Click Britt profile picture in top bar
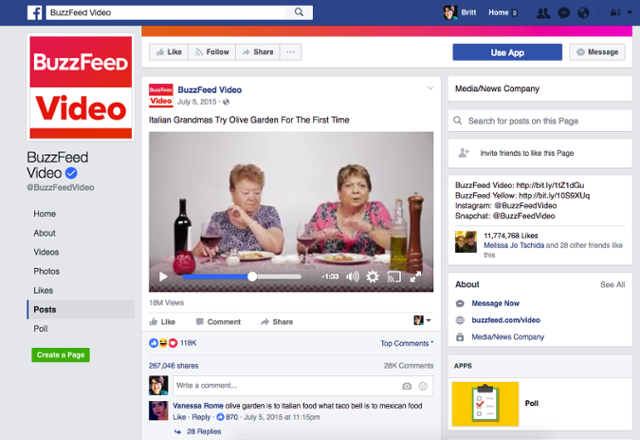This screenshot has height=440, width=640. point(450,13)
